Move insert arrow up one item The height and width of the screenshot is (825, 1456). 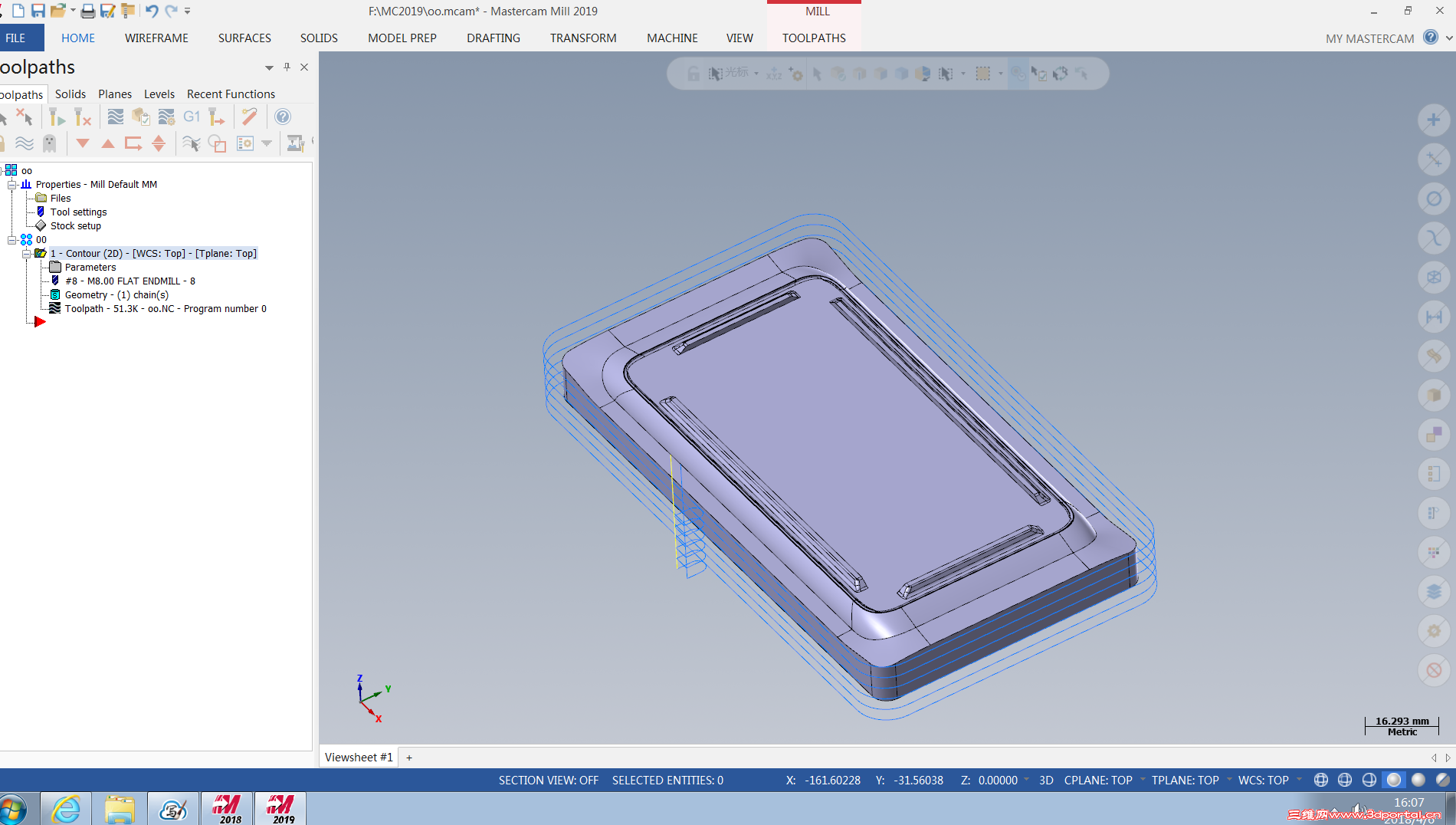(108, 143)
